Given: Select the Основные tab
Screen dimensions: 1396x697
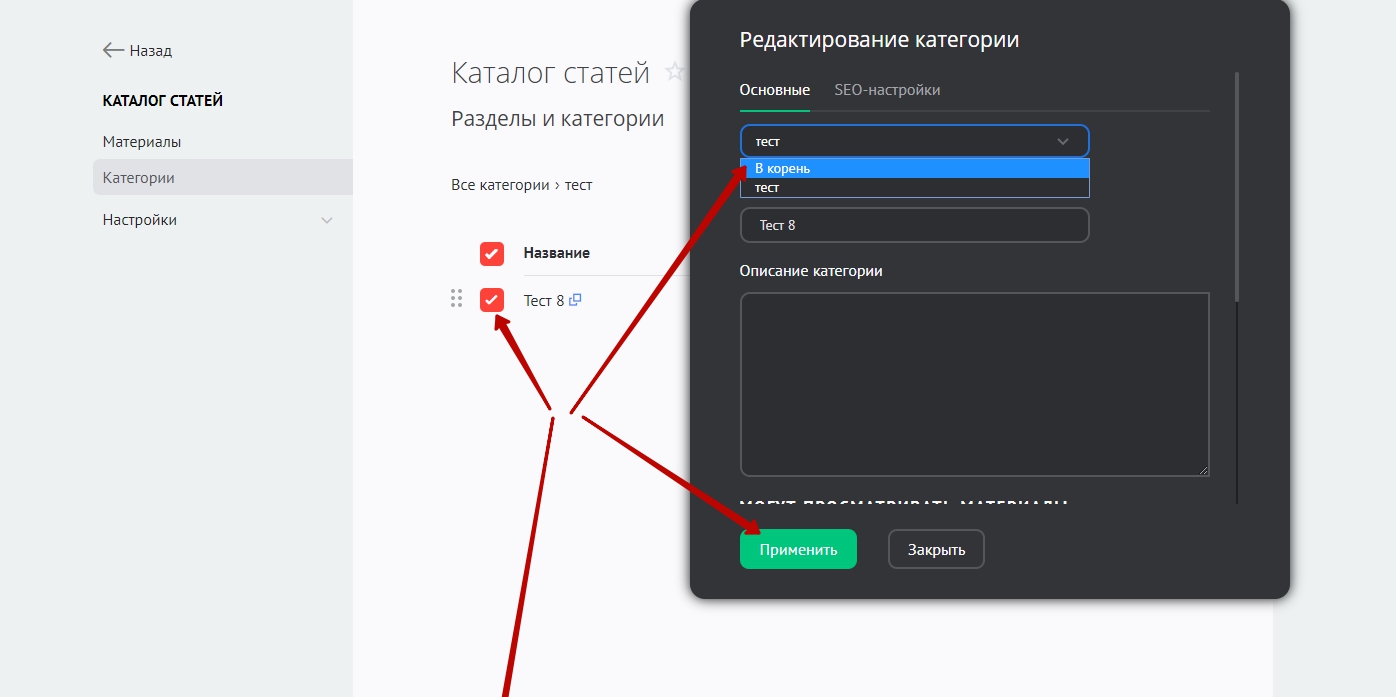Looking at the screenshot, I should (x=774, y=90).
